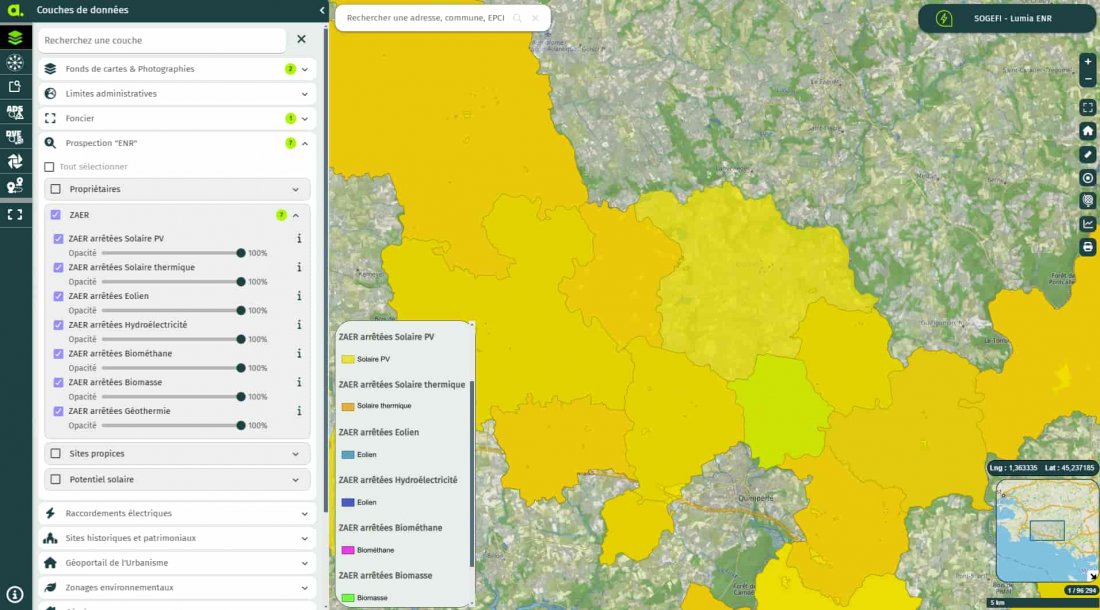Image resolution: width=1100 pixels, height=610 pixels.
Task: Select the ADS sidebar tool
Action: coord(14,112)
